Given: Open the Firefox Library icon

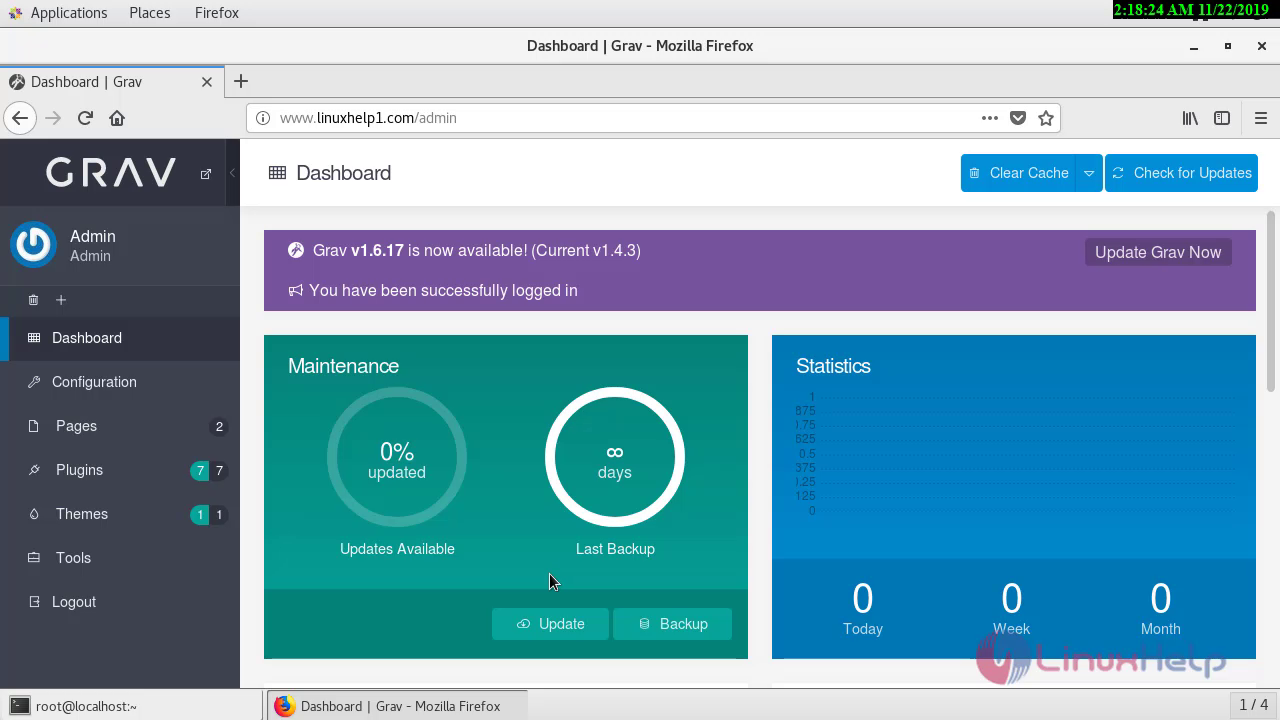Looking at the screenshot, I should tap(1190, 118).
